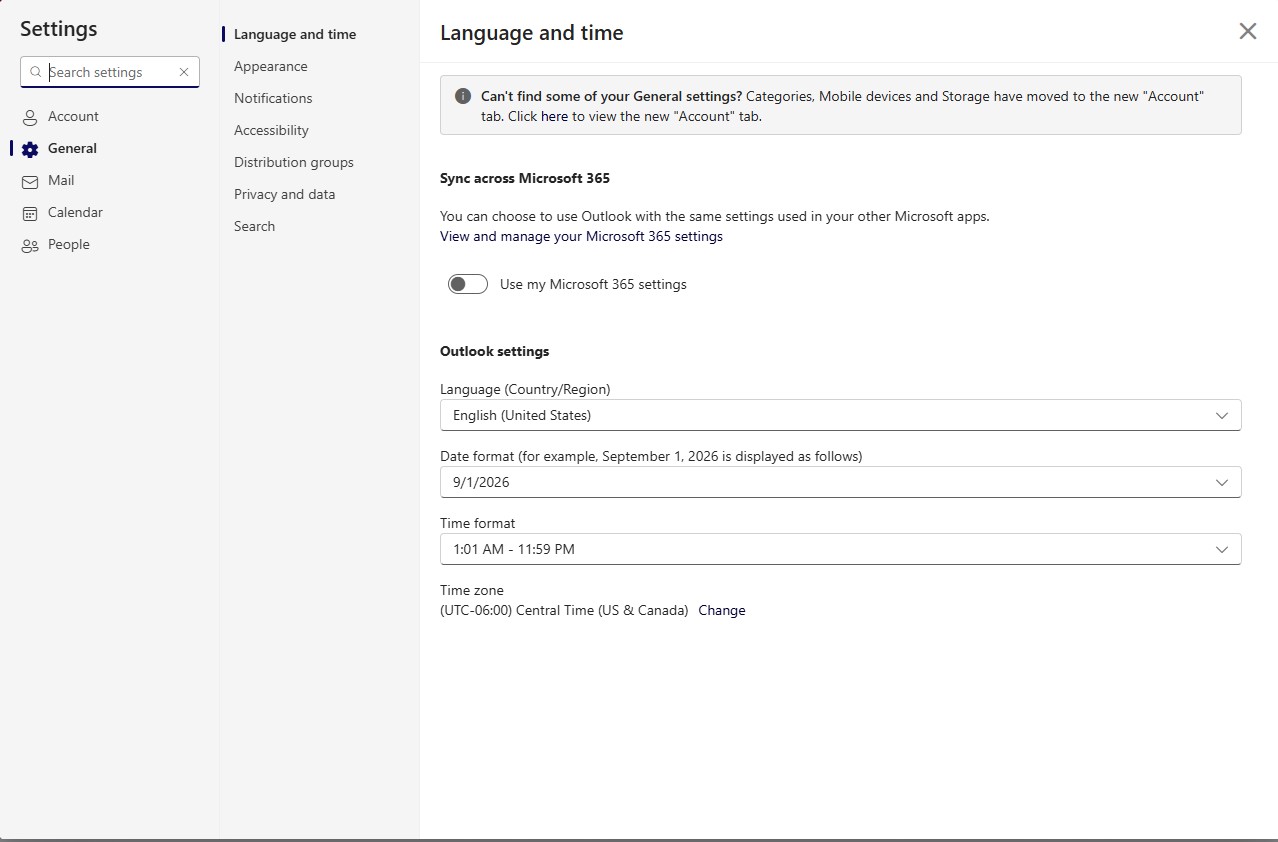Image resolution: width=1278 pixels, height=842 pixels.
Task: Open the Accessibility tab
Action: coord(271,130)
